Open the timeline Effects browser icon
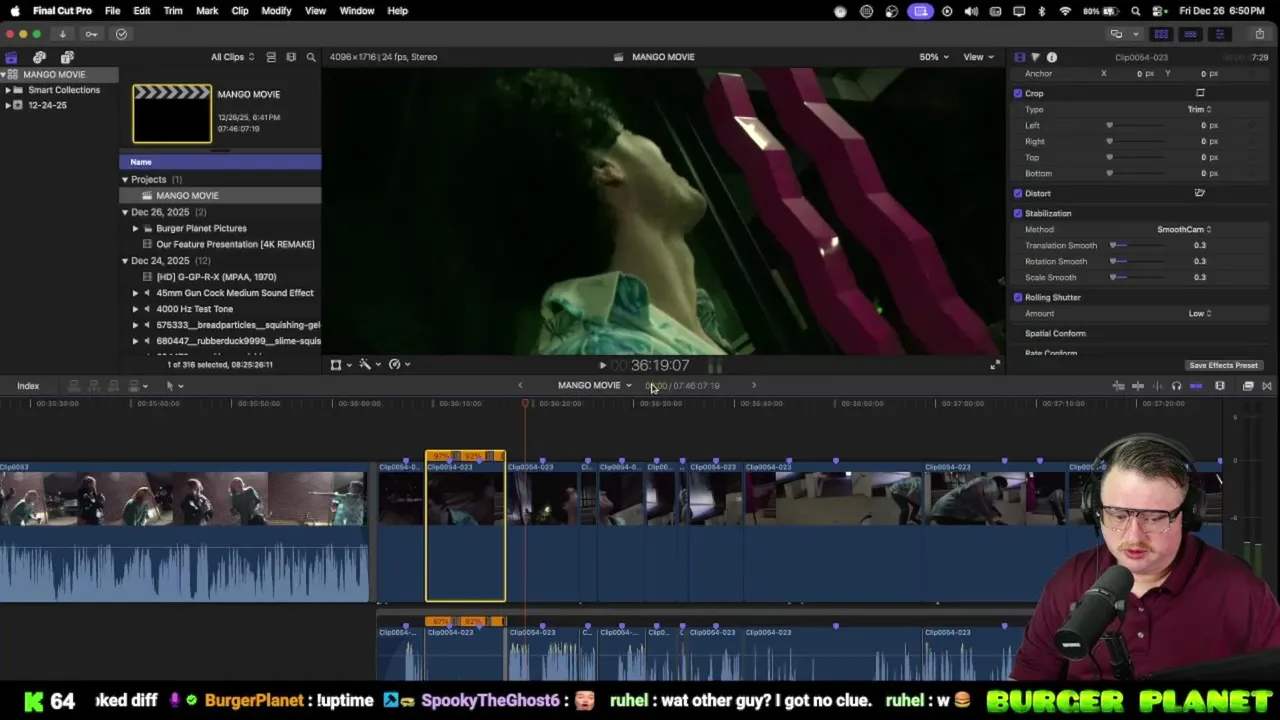Viewport: 1280px width, 720px height. (x=1248, y=386)
